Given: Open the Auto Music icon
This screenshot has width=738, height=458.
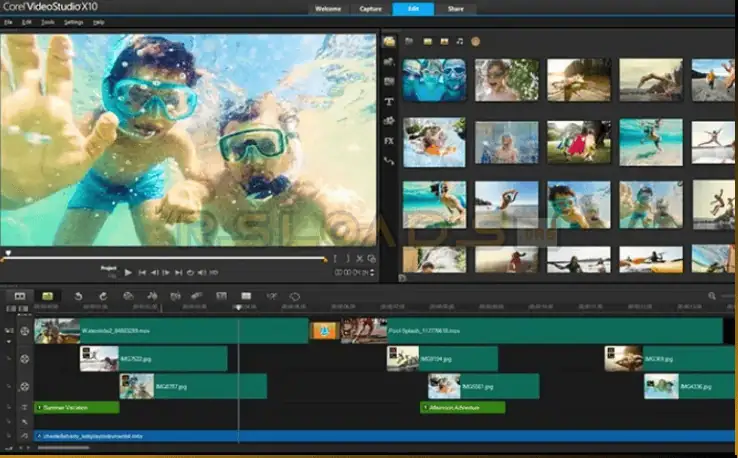Looking at the screenshot, I should click(x=175, y=296).
